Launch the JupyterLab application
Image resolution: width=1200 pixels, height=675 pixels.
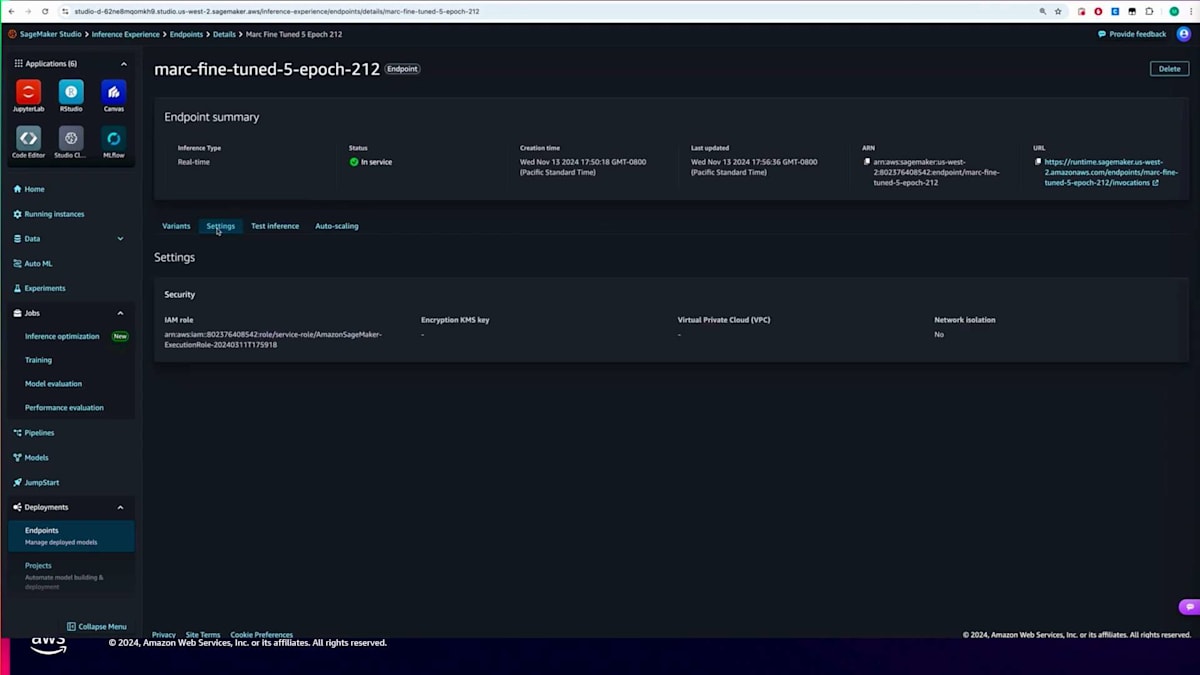[x=28, y=96]
